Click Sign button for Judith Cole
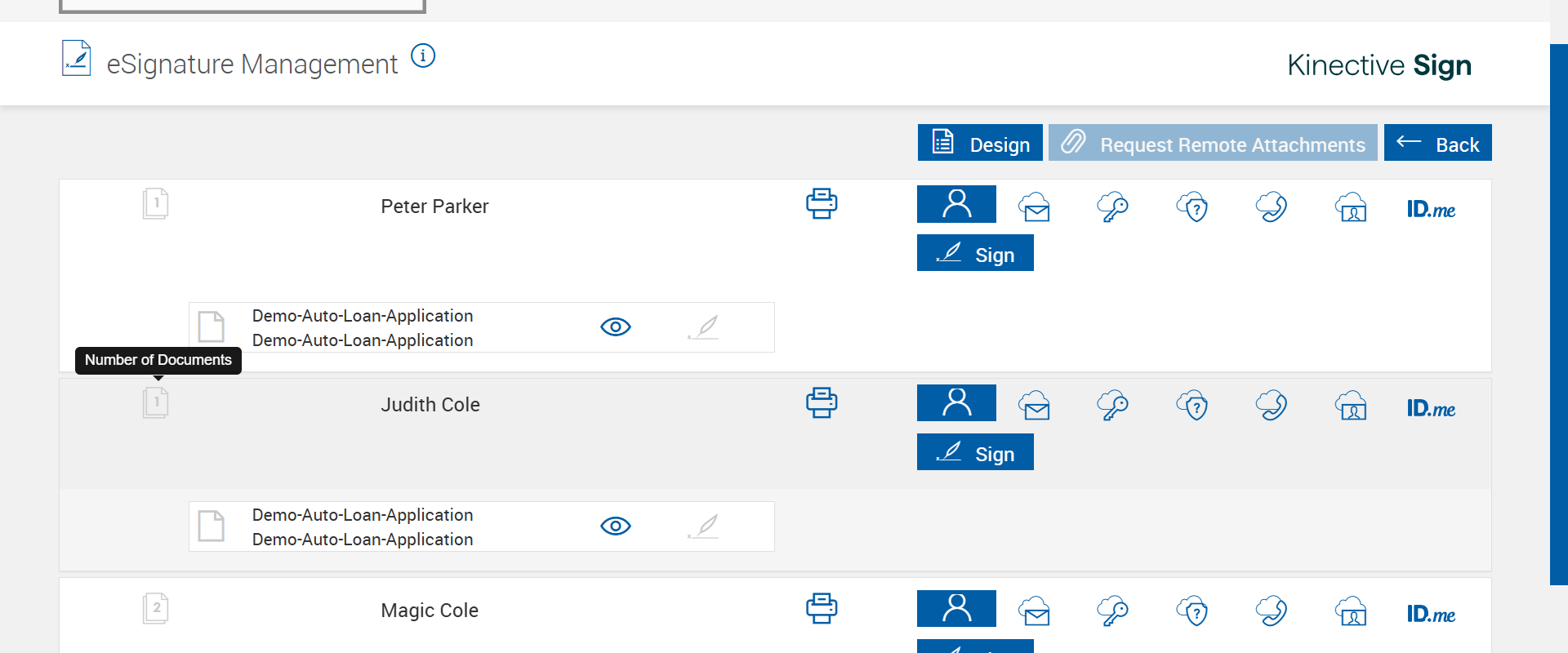1568x653 pixels. point(975,452)
